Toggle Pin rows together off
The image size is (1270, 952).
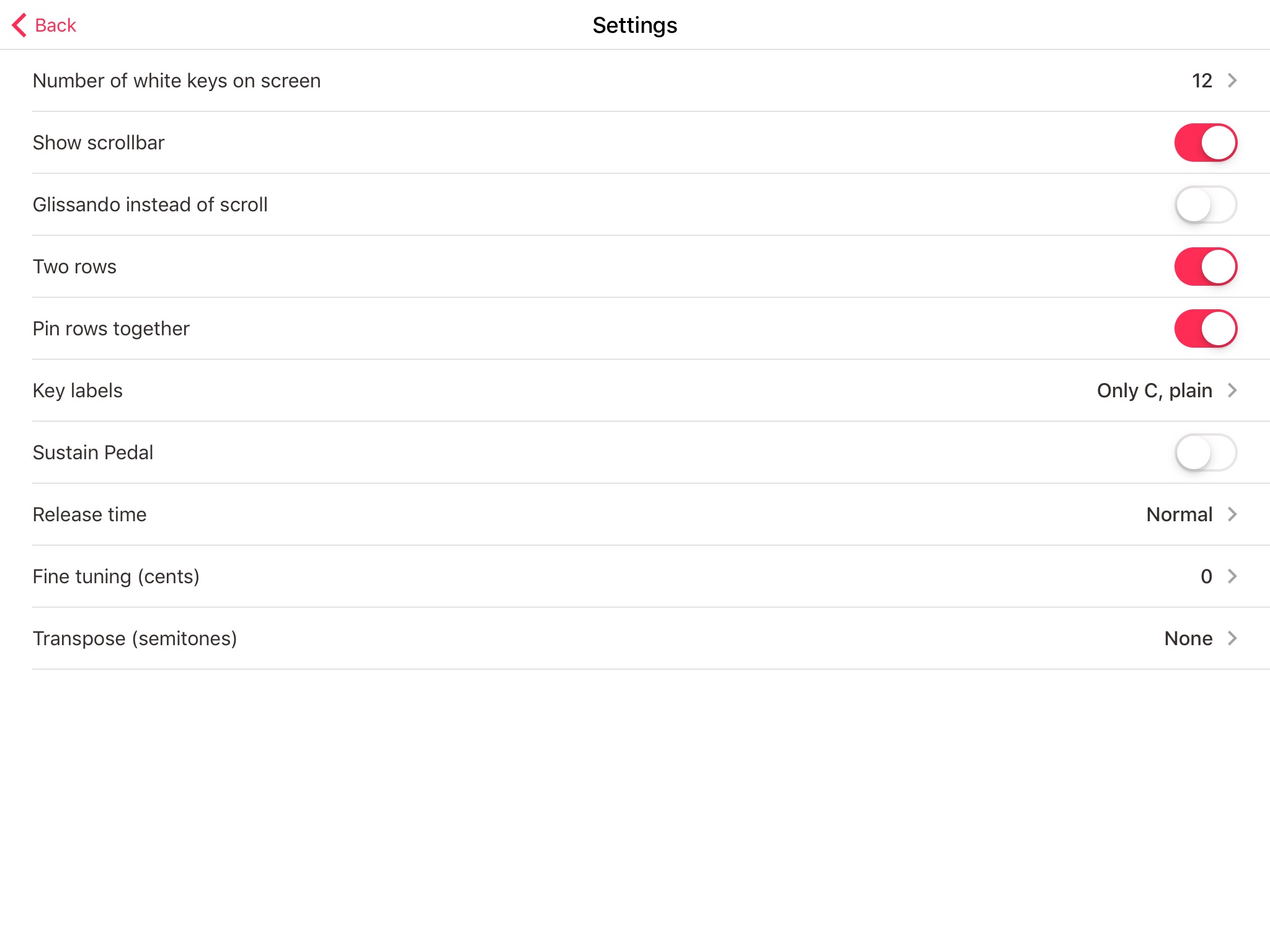pos(1205,328)
